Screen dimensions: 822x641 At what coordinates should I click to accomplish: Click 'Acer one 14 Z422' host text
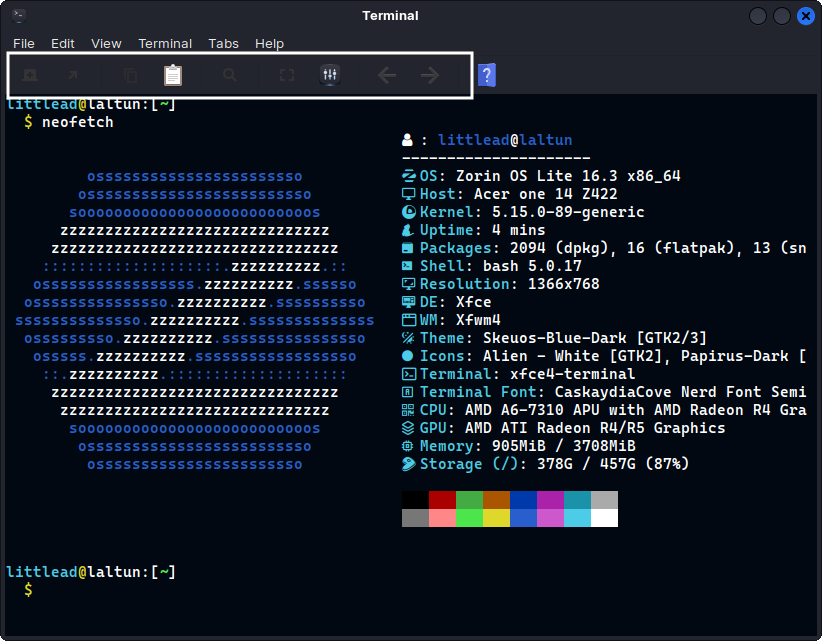[x=546, y=194]
